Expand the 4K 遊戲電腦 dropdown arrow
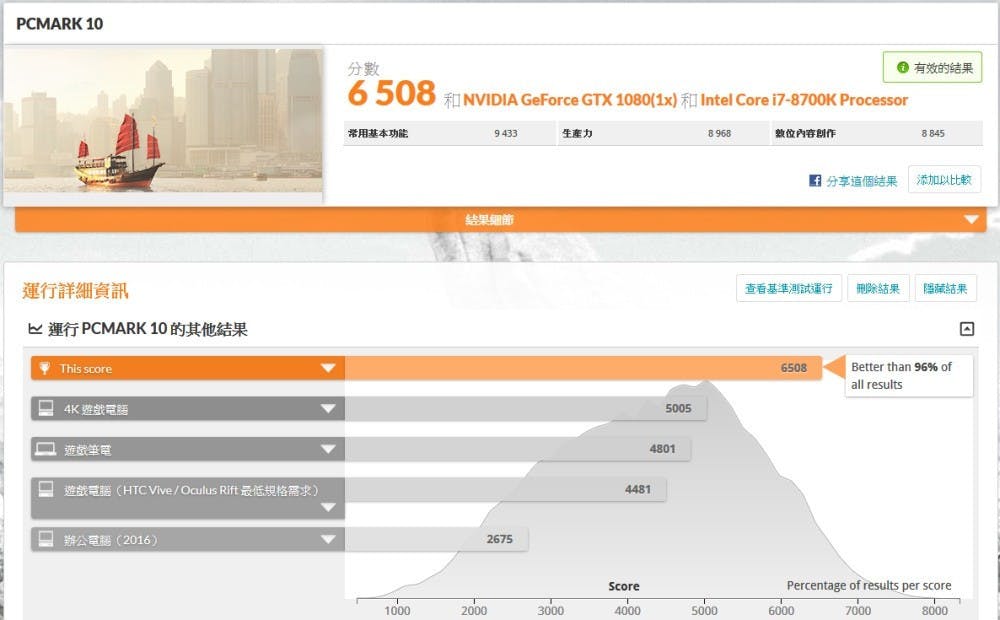 328,408
